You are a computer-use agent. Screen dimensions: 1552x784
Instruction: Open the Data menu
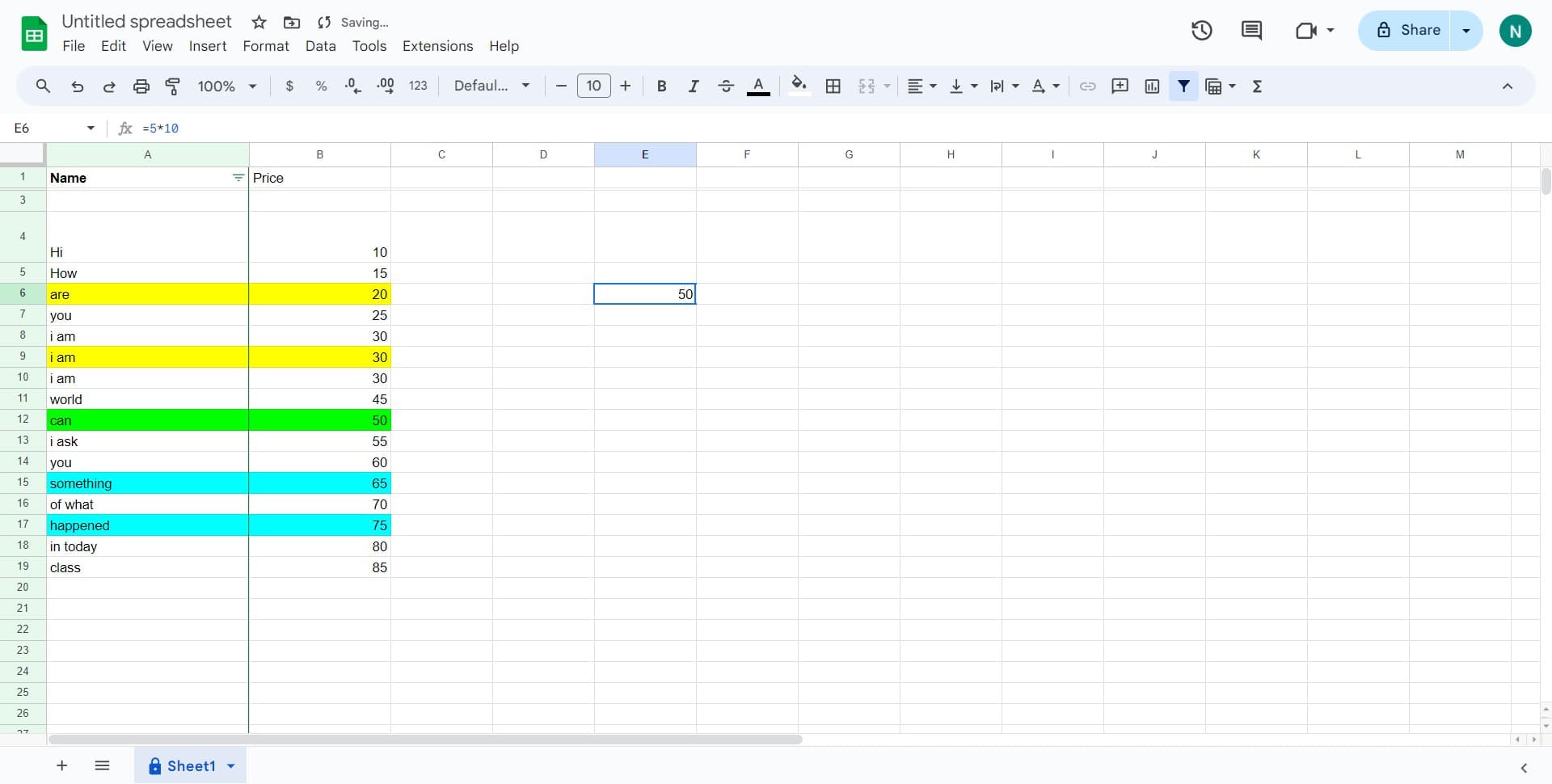320,46
